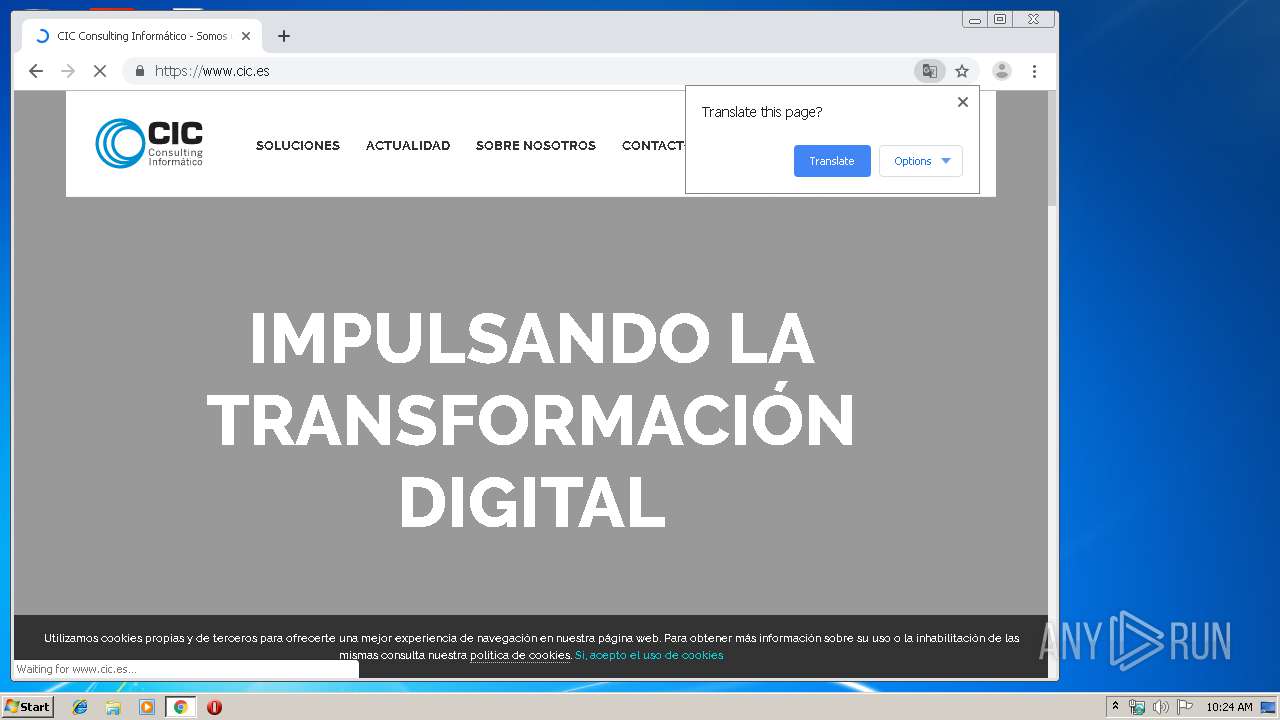The image size is (1280, 720).
Task: Open Windows Explorer folder on taskbar
Action: point(113,707)
